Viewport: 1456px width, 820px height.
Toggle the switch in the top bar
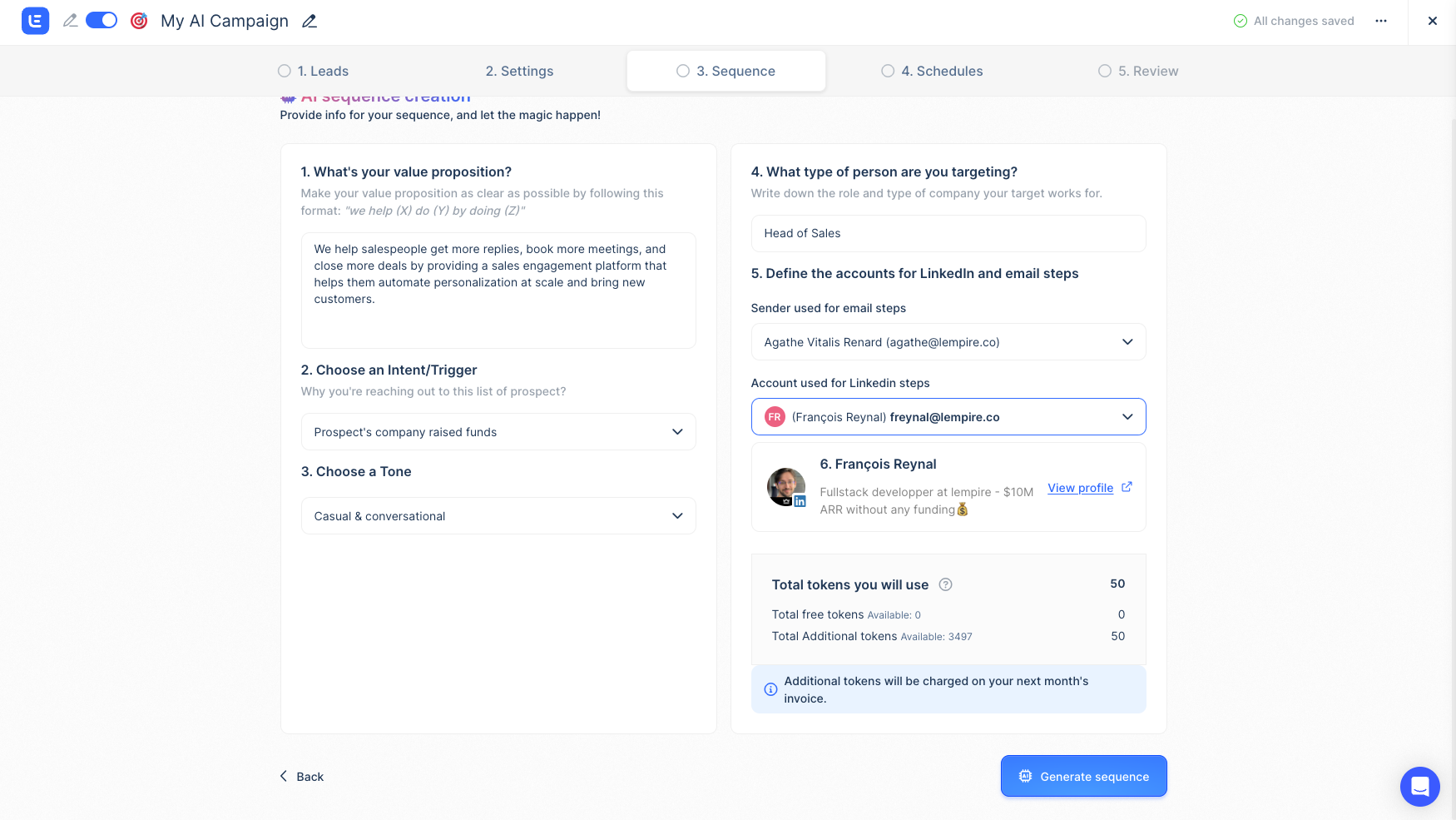point(100,19)
